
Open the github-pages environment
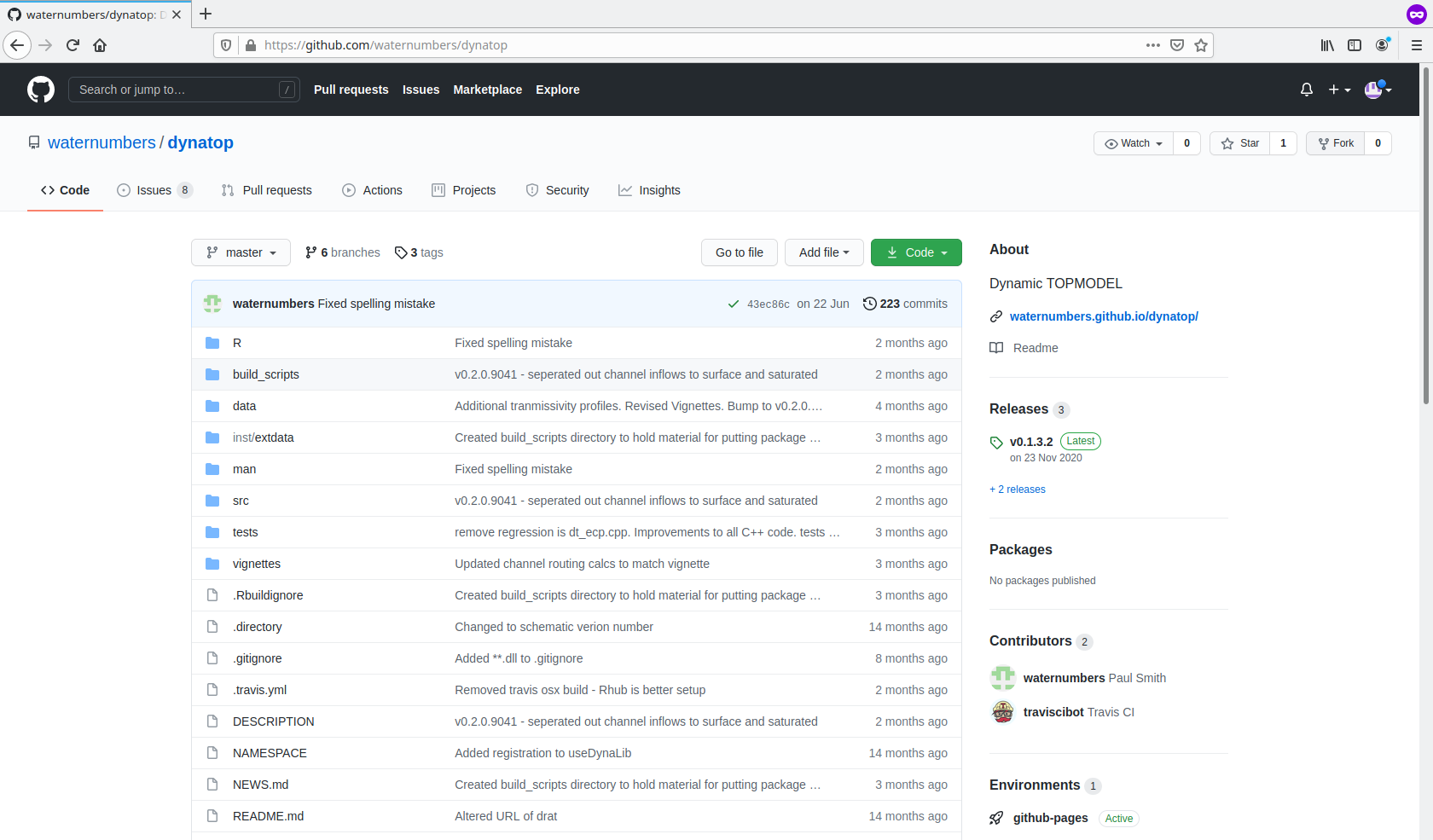(x=1050, y=818)
